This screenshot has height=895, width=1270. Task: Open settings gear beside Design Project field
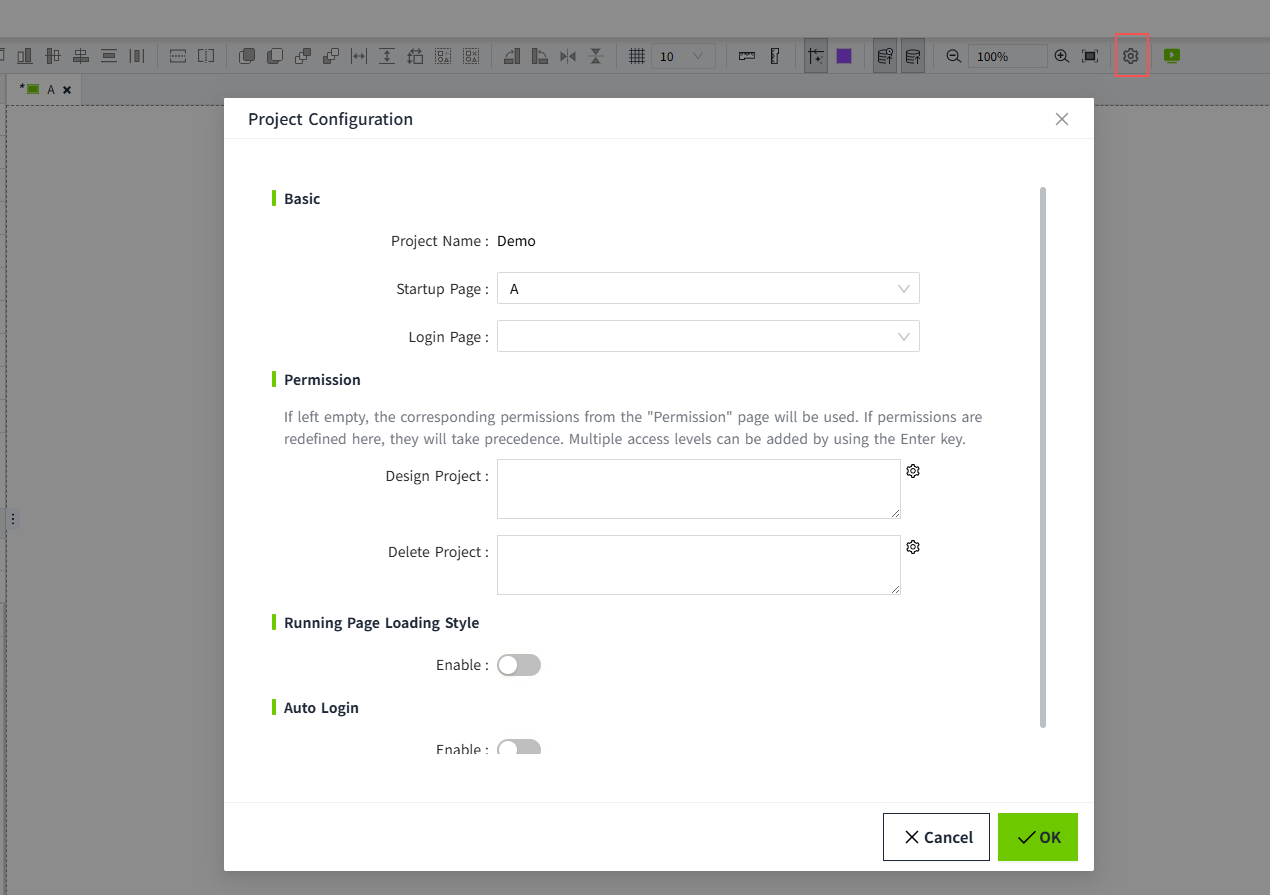(912, 471)
